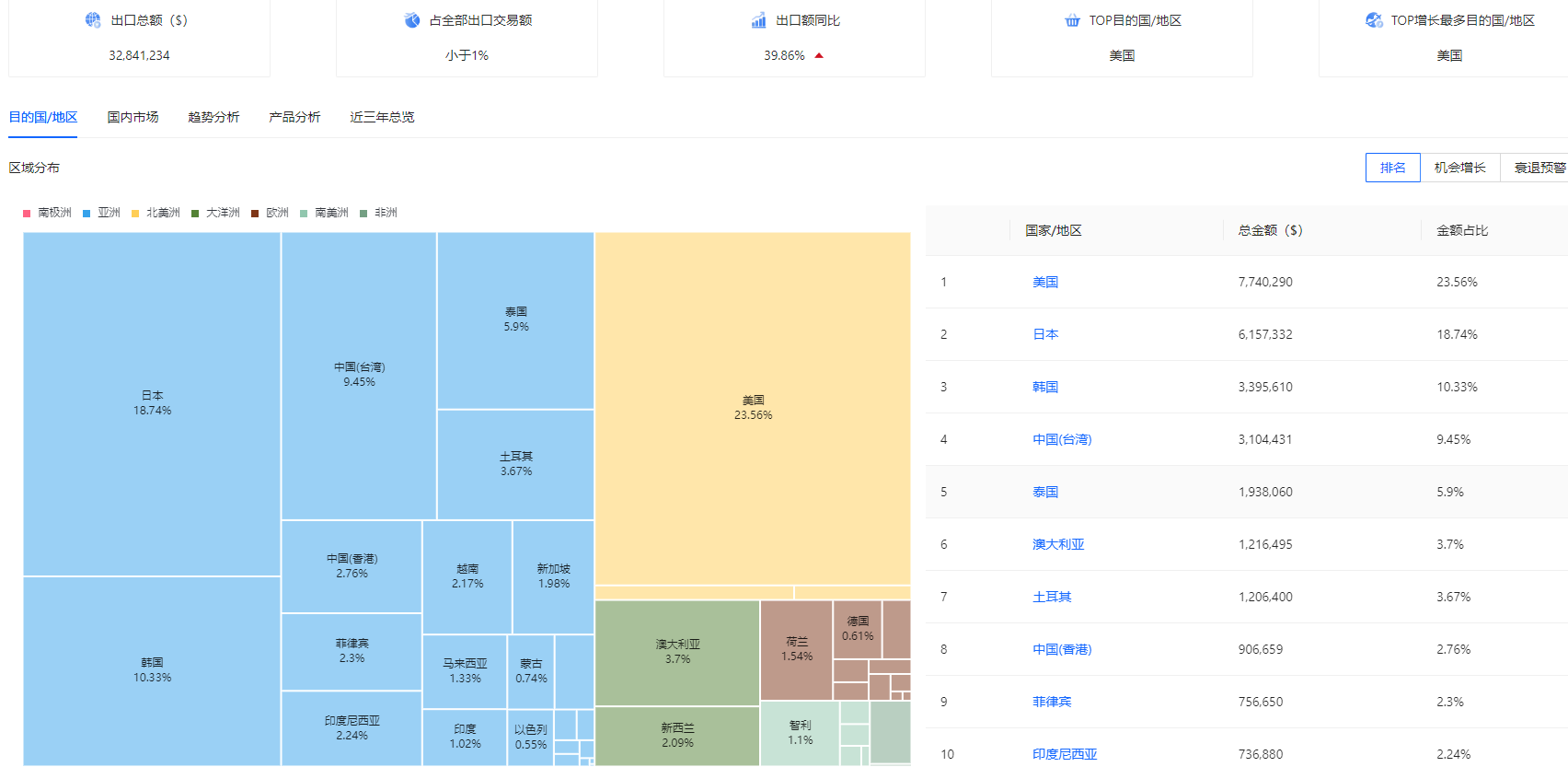
Task: Open the 中国(香港) link in table
Action: tap(1062, 649)
